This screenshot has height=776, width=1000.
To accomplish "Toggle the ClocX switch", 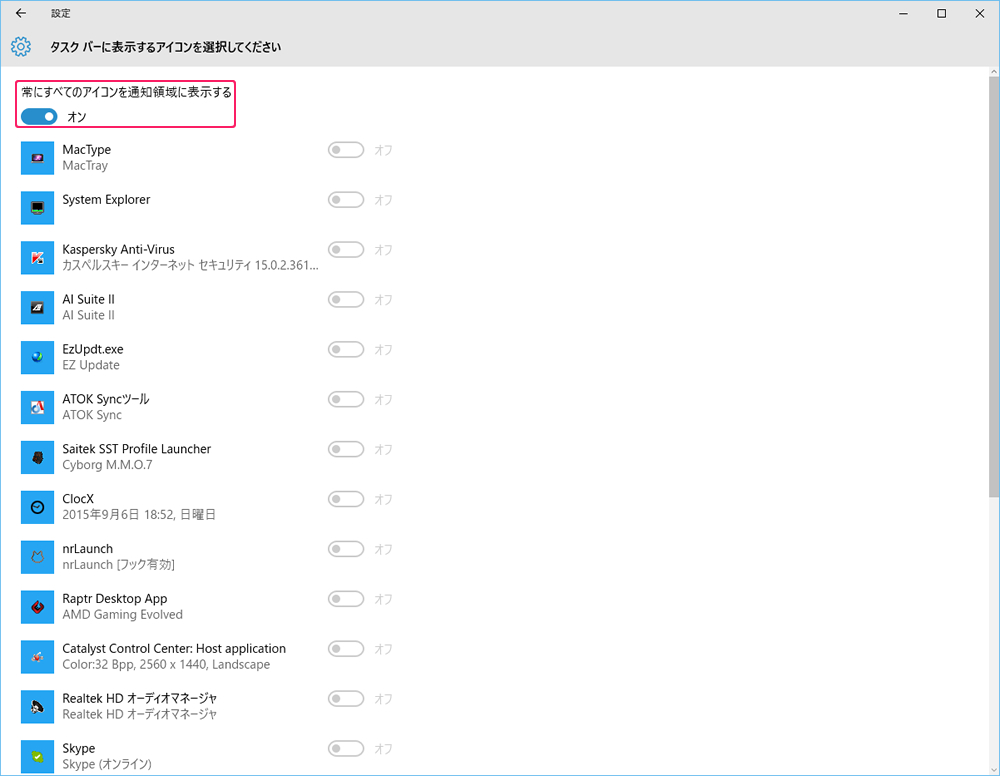I will 346,499.
